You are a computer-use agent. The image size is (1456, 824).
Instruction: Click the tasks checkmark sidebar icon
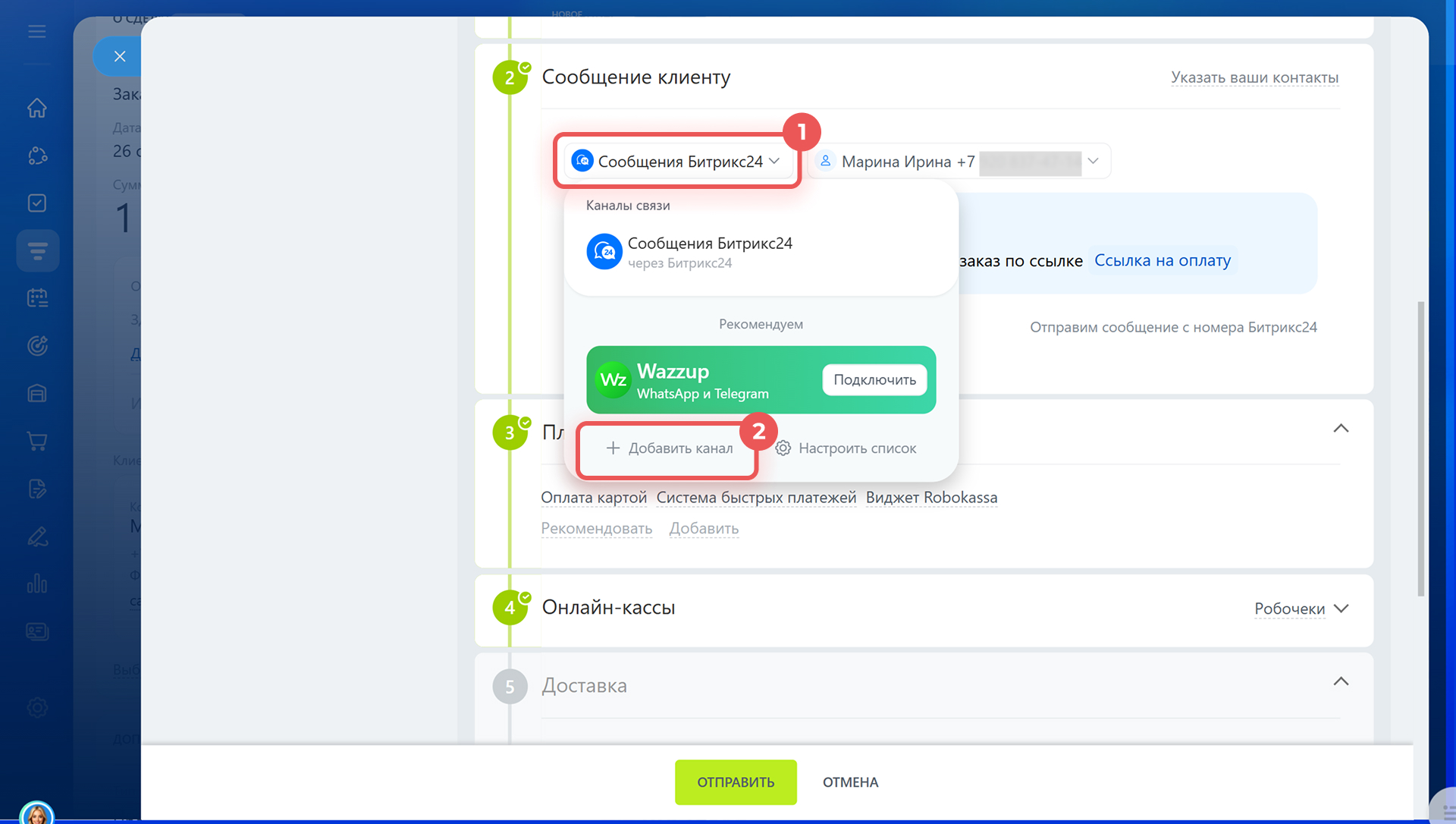(x=37, y=203)
